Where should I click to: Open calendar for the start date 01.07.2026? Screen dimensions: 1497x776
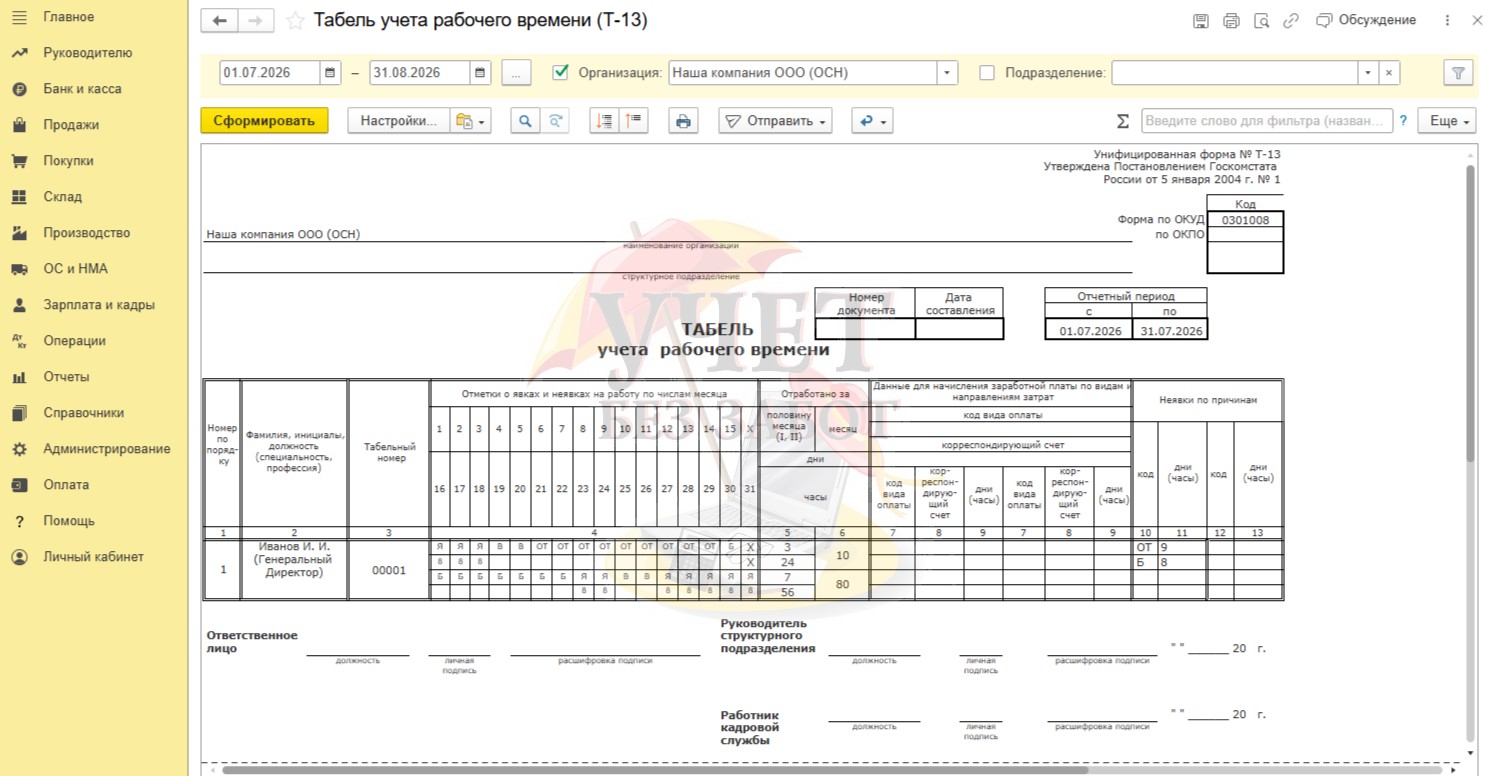pyautogui.click(x=331, y=73)
